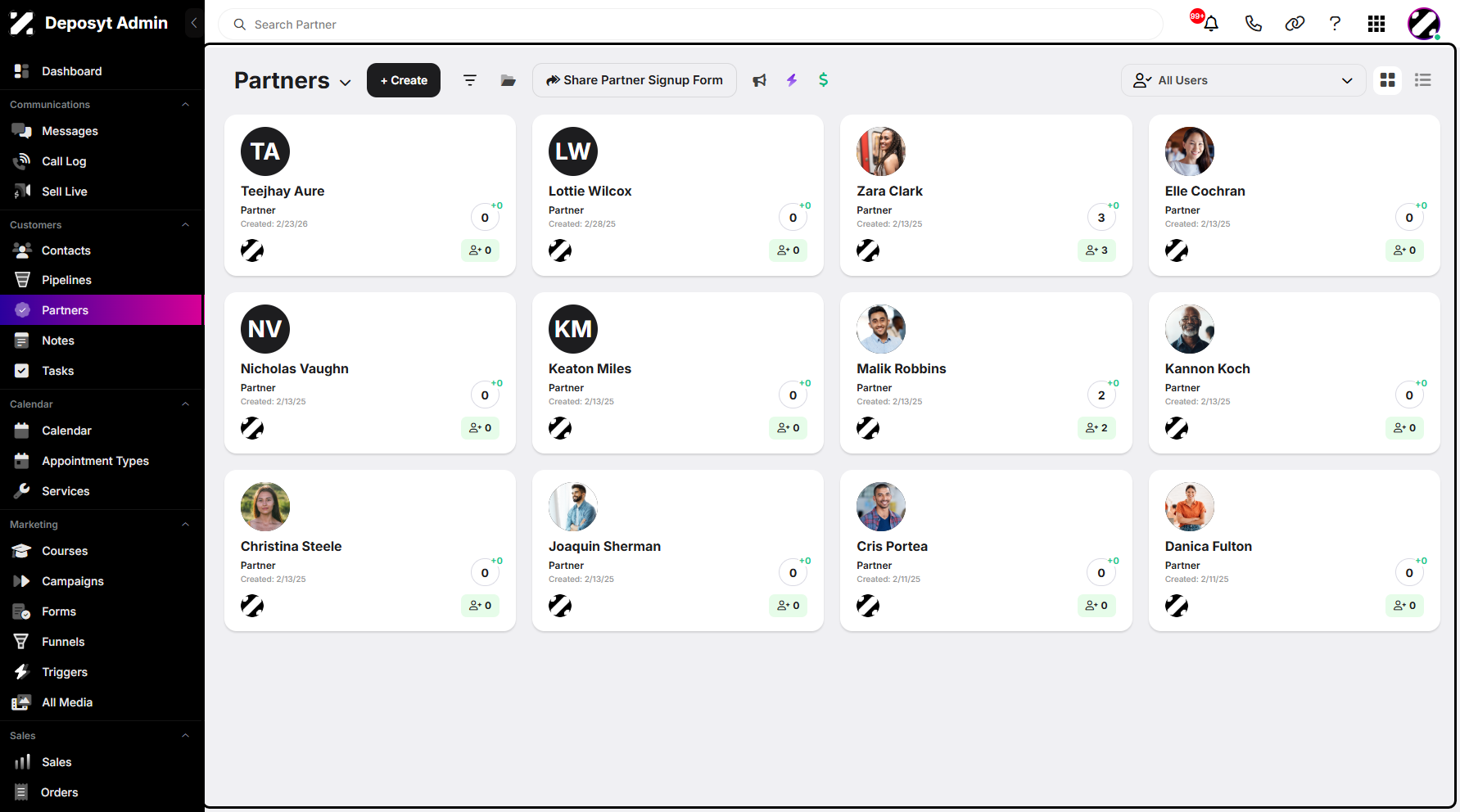Screen dimensions: 1460x812
Task: Open the folder icon in toolbar
Action: [x=509, y=80]
